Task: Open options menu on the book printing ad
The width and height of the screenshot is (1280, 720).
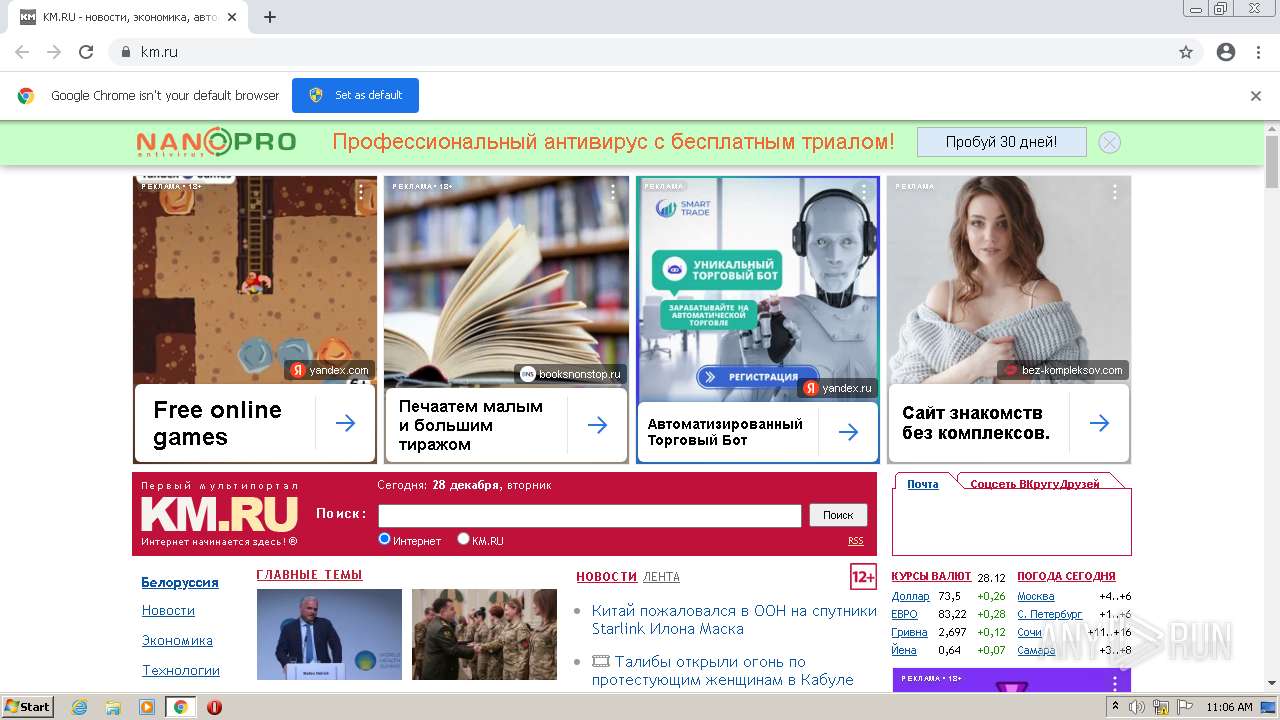Action: 613,192
